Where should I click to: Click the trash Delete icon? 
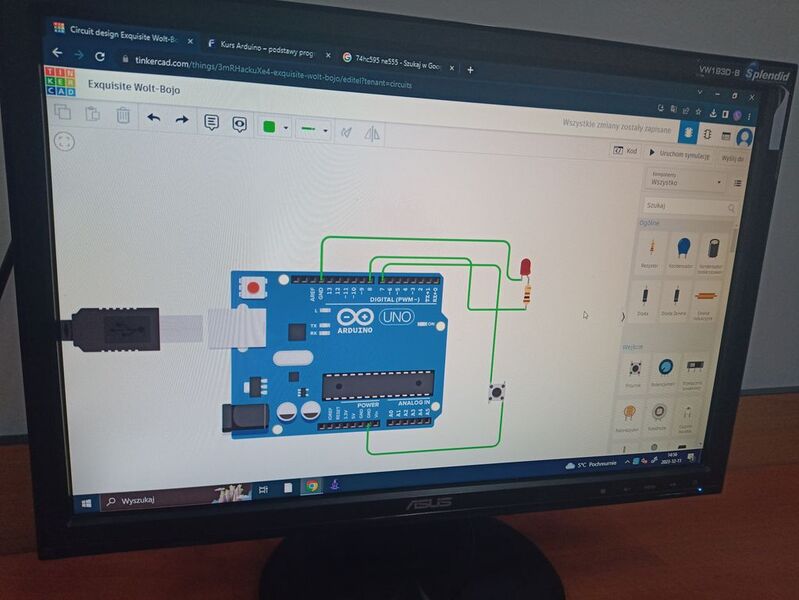(x=123, y=115)
